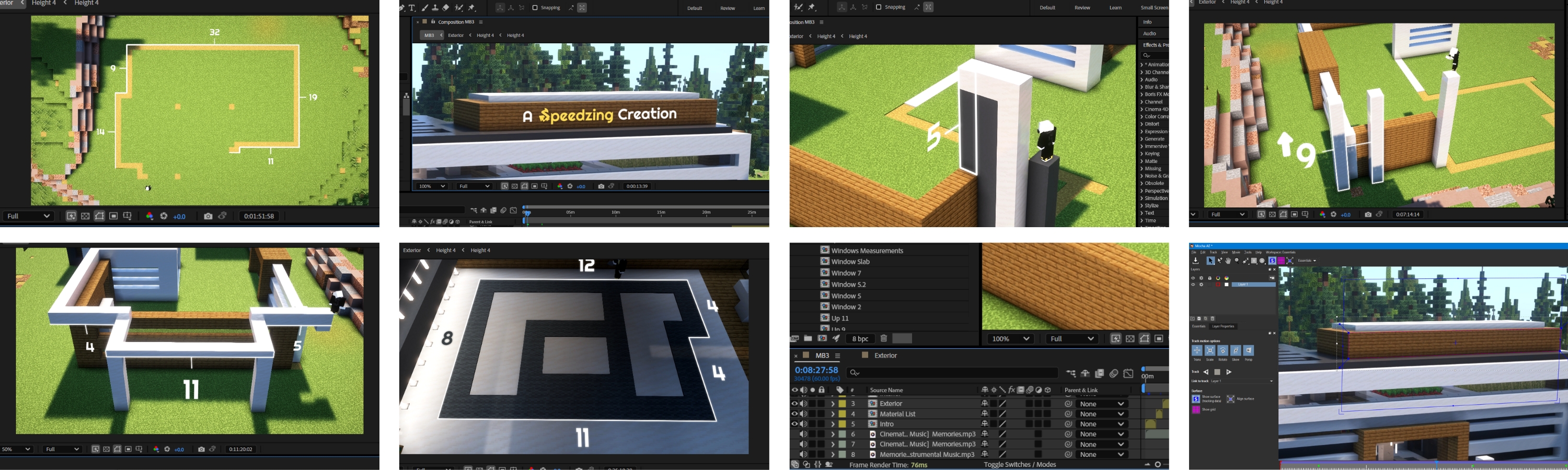The height and width of the screenshot is (470, 1568).
Task: Click red color swatch on Mocha Layer 1
Action: pyautogui.click(x=1218, y=285)
